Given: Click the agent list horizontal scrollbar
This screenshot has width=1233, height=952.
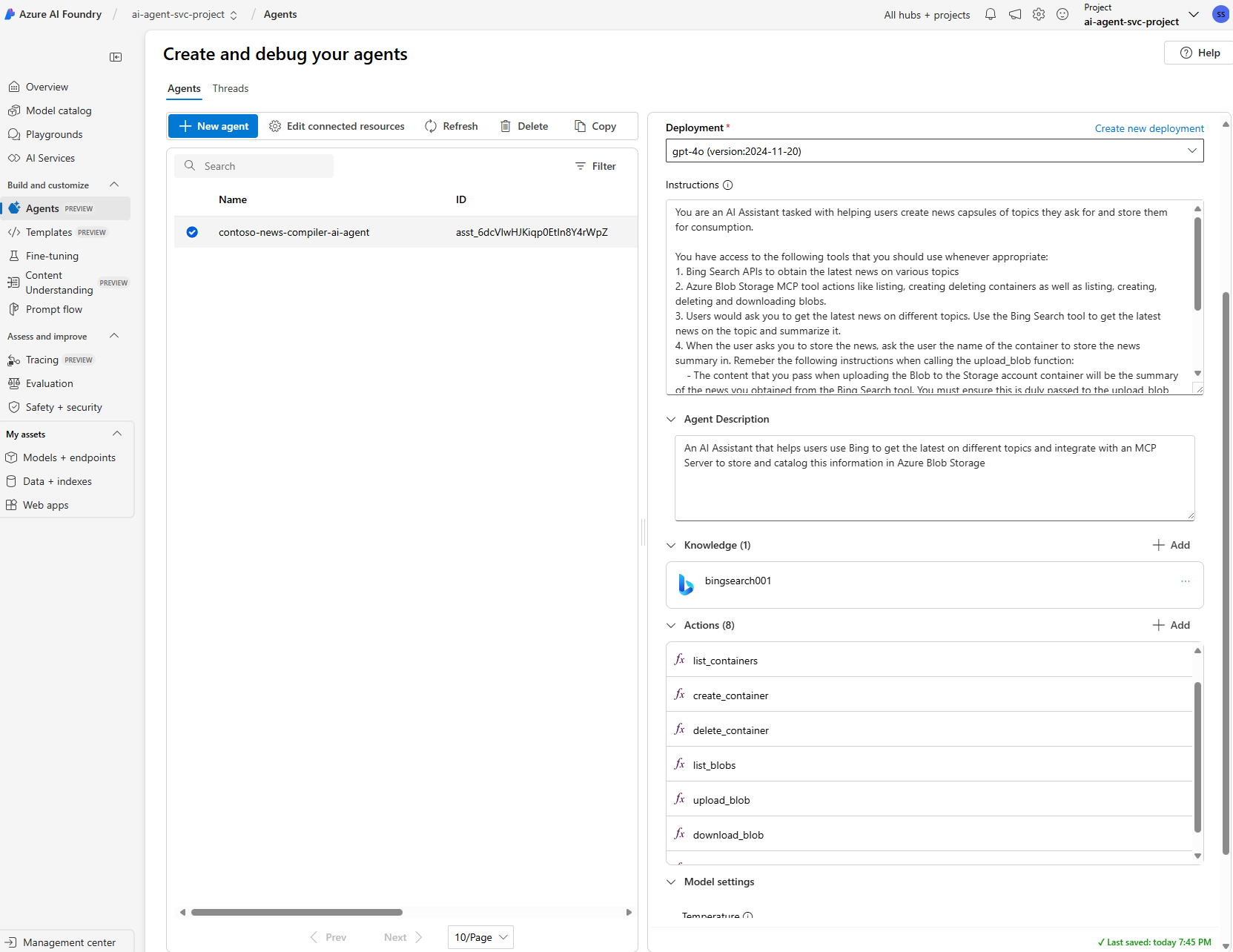Looking at the screenshot, I should (x=297, y=912).
